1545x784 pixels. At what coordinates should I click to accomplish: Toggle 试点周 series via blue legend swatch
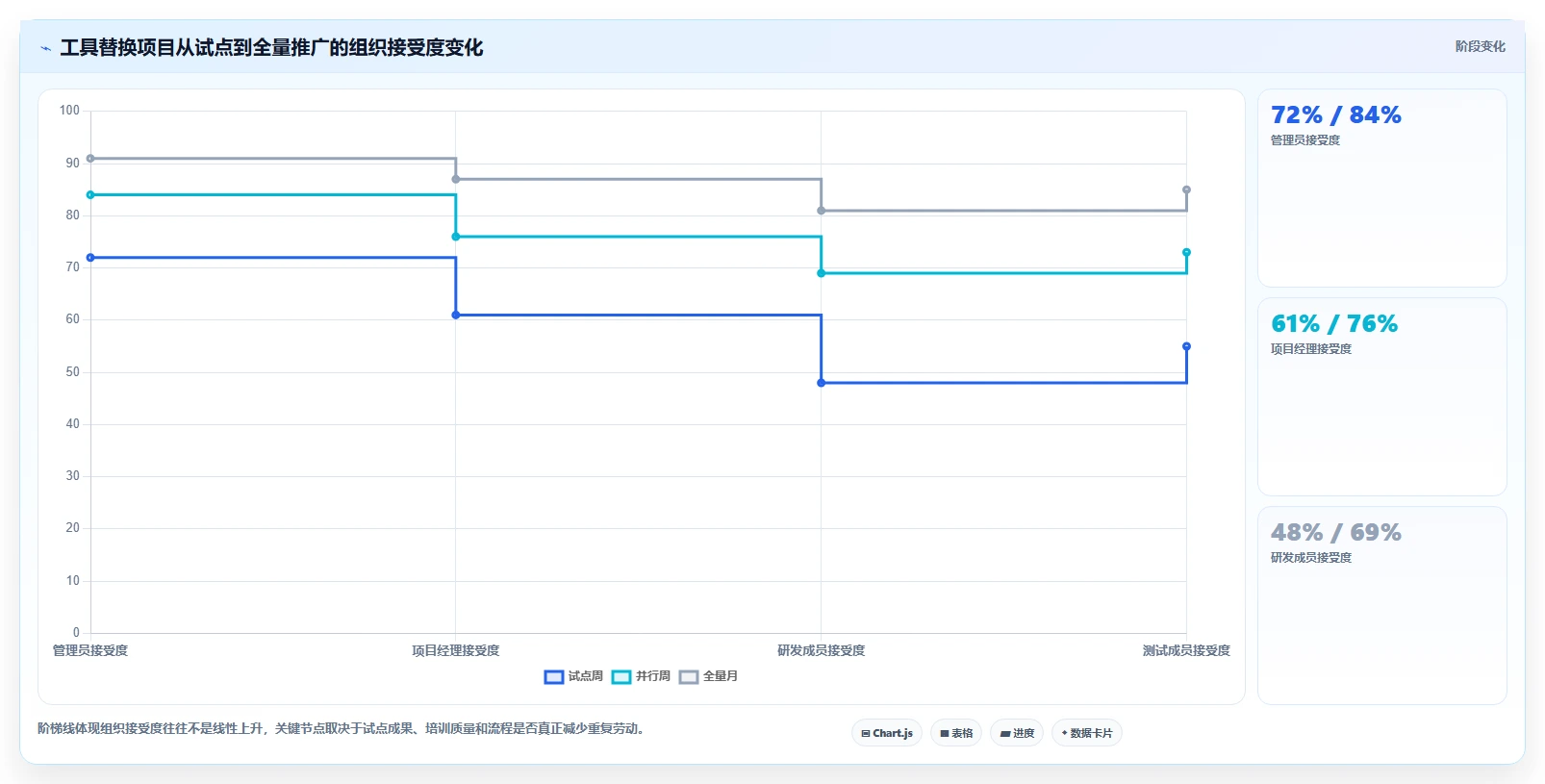pos(553,677)
